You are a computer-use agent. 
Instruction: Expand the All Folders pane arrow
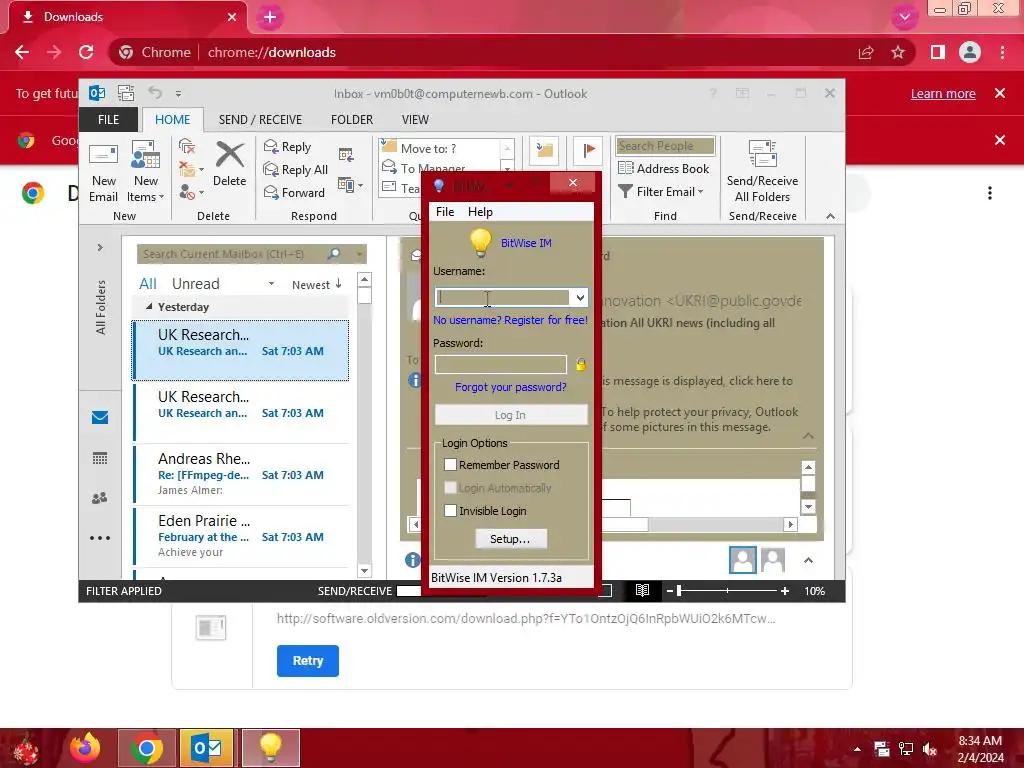click(100, 248)
